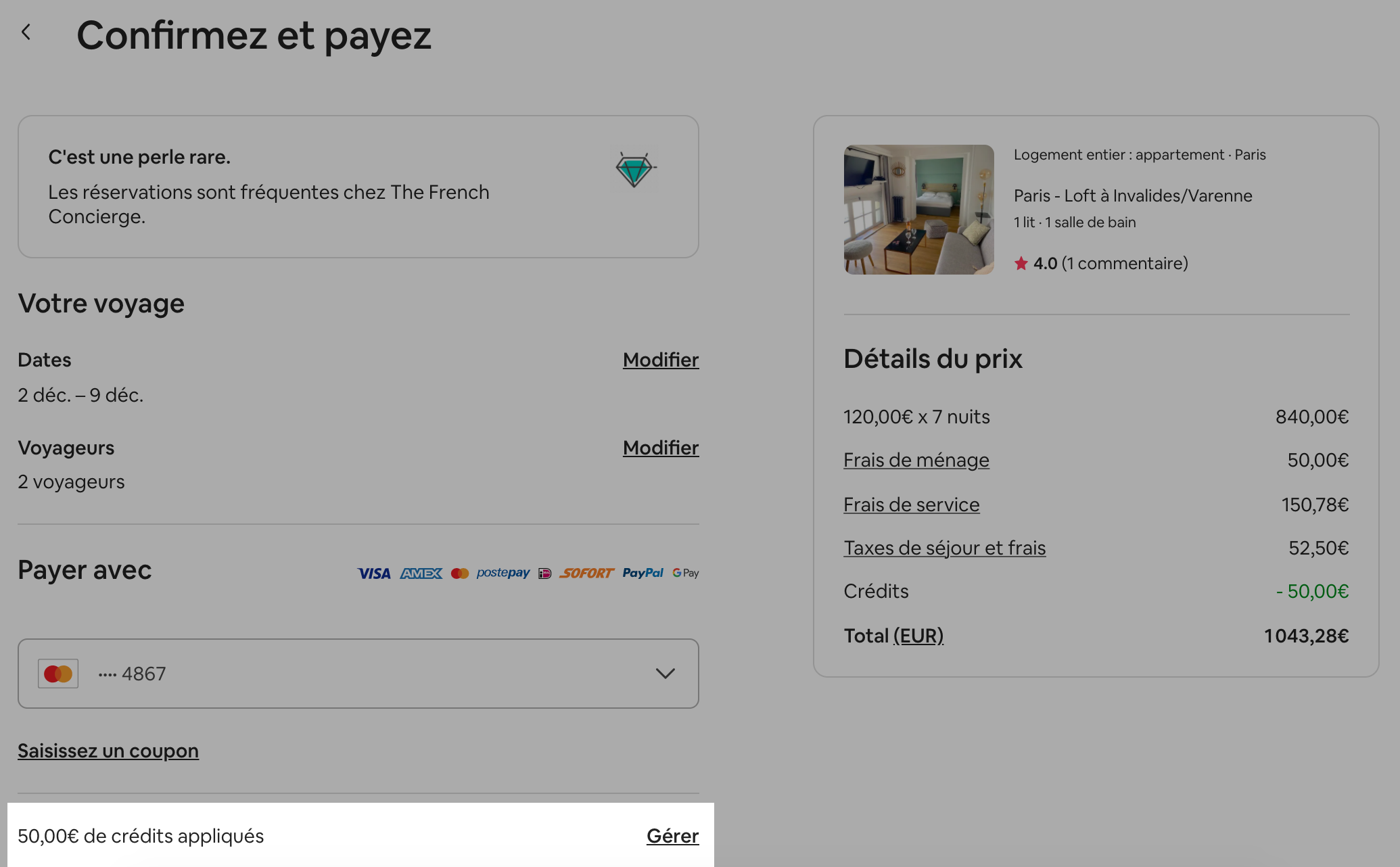Open the Paris loft listing thumbnail
This screenshot has height=867, width=1400.
(919, 210)
